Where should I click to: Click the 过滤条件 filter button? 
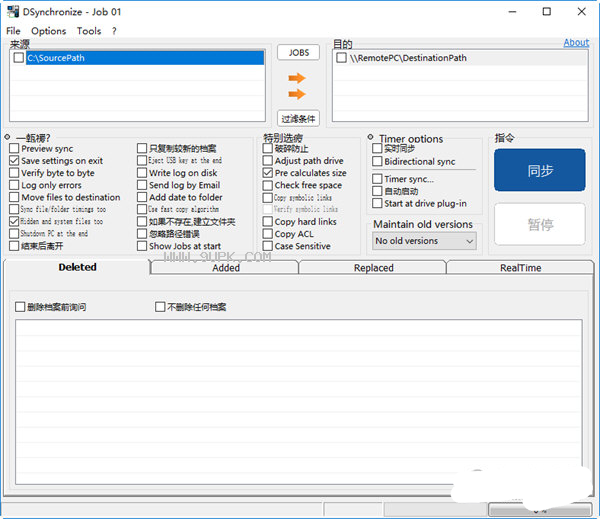[x=298, y=119]
